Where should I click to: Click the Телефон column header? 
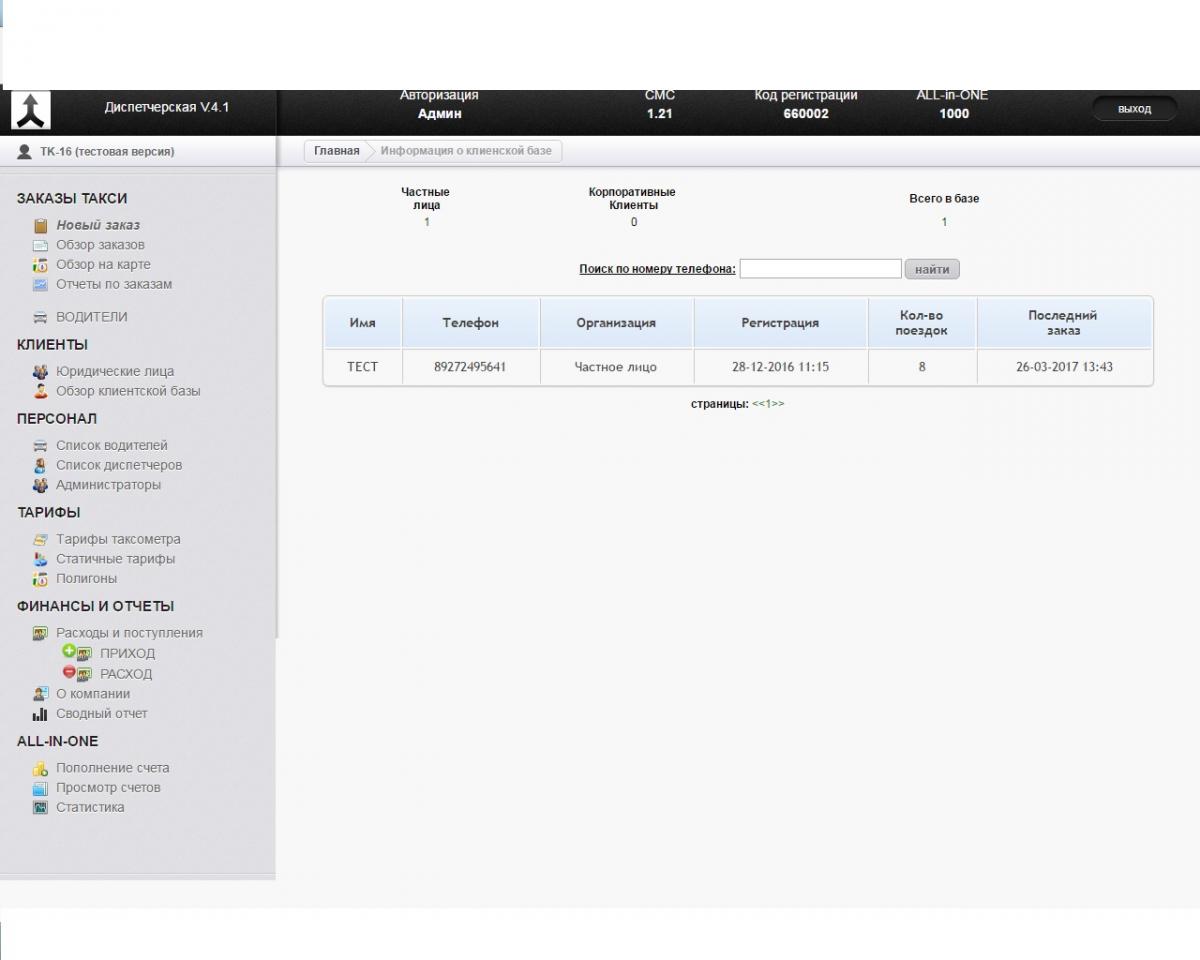(471, 323)
